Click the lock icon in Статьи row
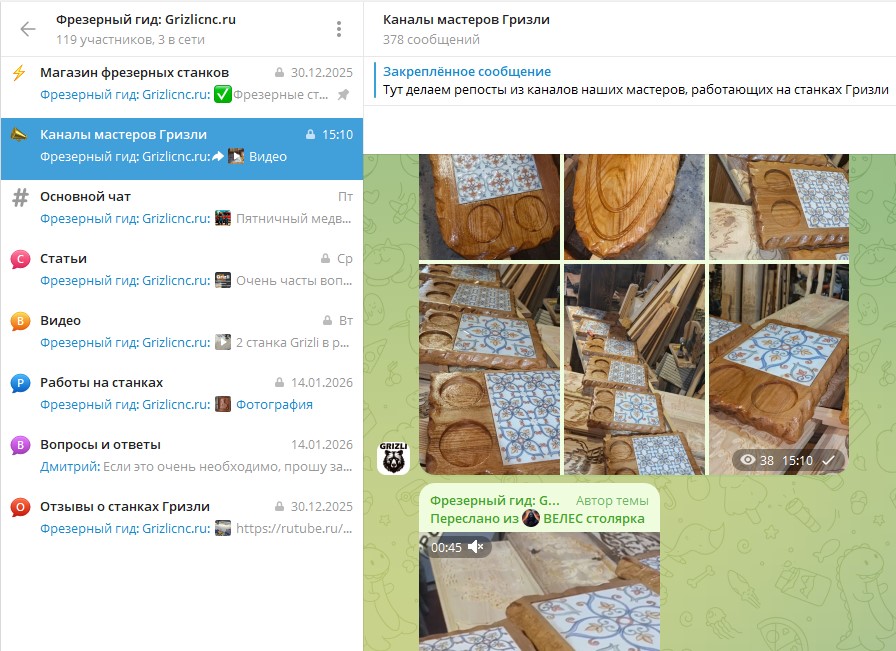Image resolution: width=896 pixels, height=651 pixels. [325, 259]
